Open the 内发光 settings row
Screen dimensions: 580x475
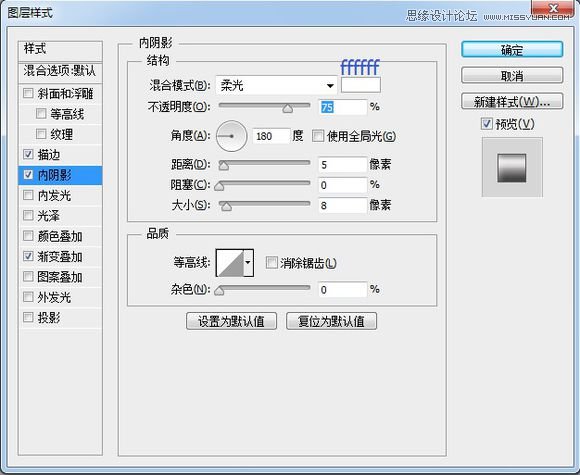click(60, 195)
